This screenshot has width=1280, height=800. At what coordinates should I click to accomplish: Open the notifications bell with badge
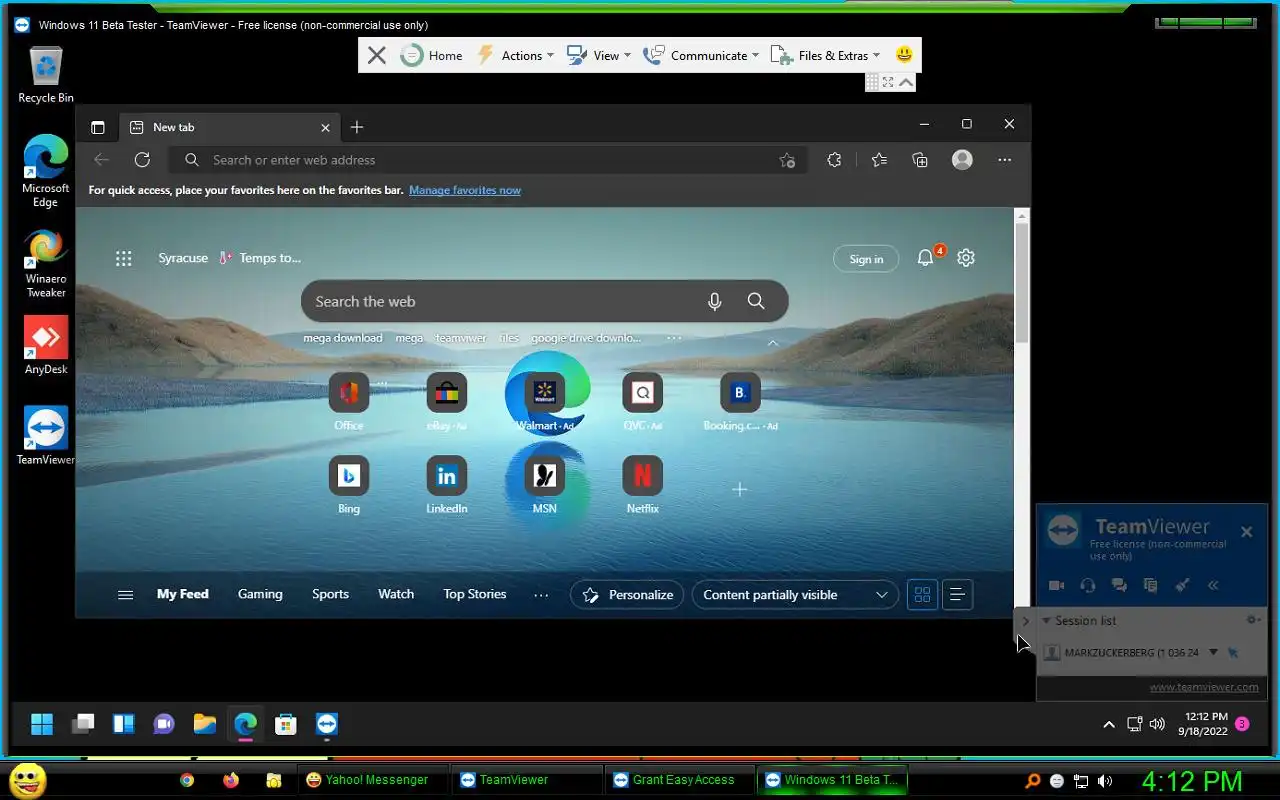[x=927, y=257]
